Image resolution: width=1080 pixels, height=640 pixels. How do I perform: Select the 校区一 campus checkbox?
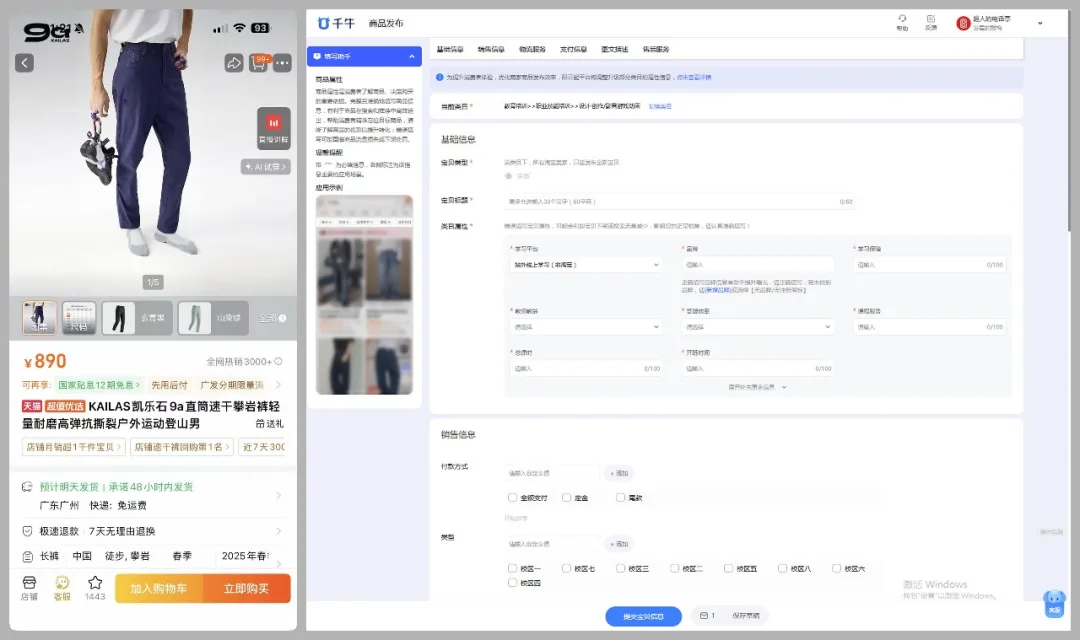click(x=512, y=567)
